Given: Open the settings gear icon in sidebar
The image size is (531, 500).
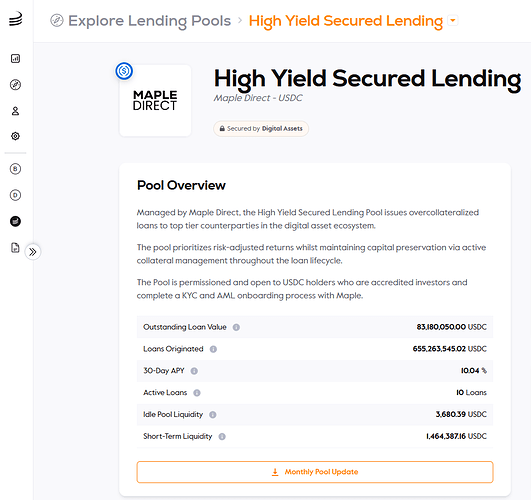Looking at the screenshot, I should click(15, 136).
